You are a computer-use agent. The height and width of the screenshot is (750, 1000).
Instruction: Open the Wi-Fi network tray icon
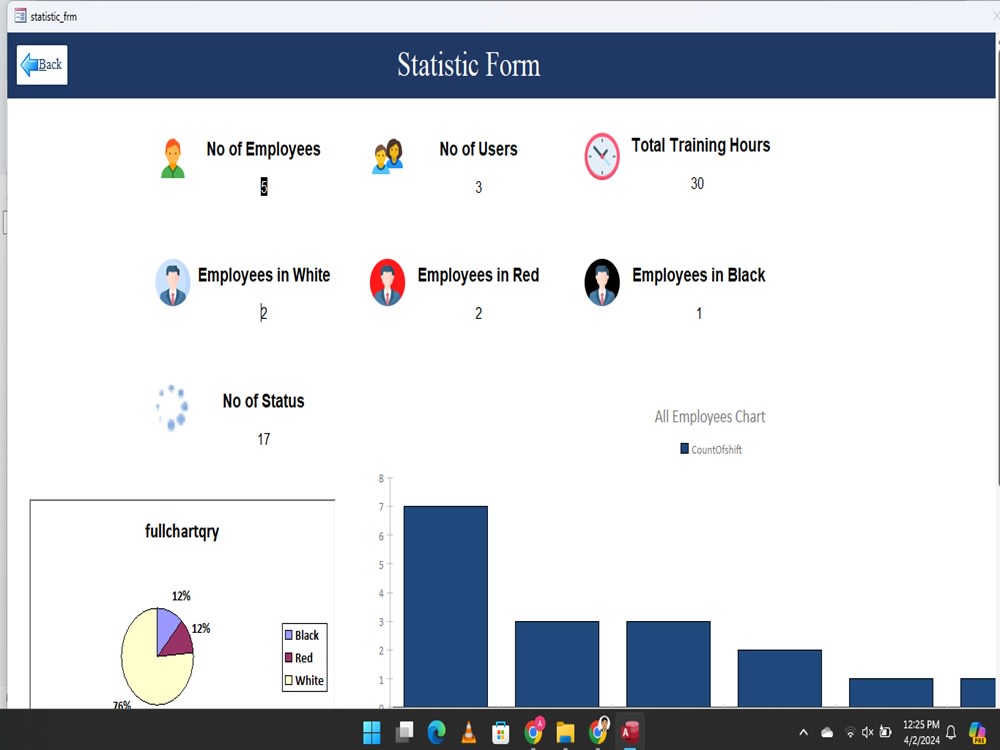[850, 732]
